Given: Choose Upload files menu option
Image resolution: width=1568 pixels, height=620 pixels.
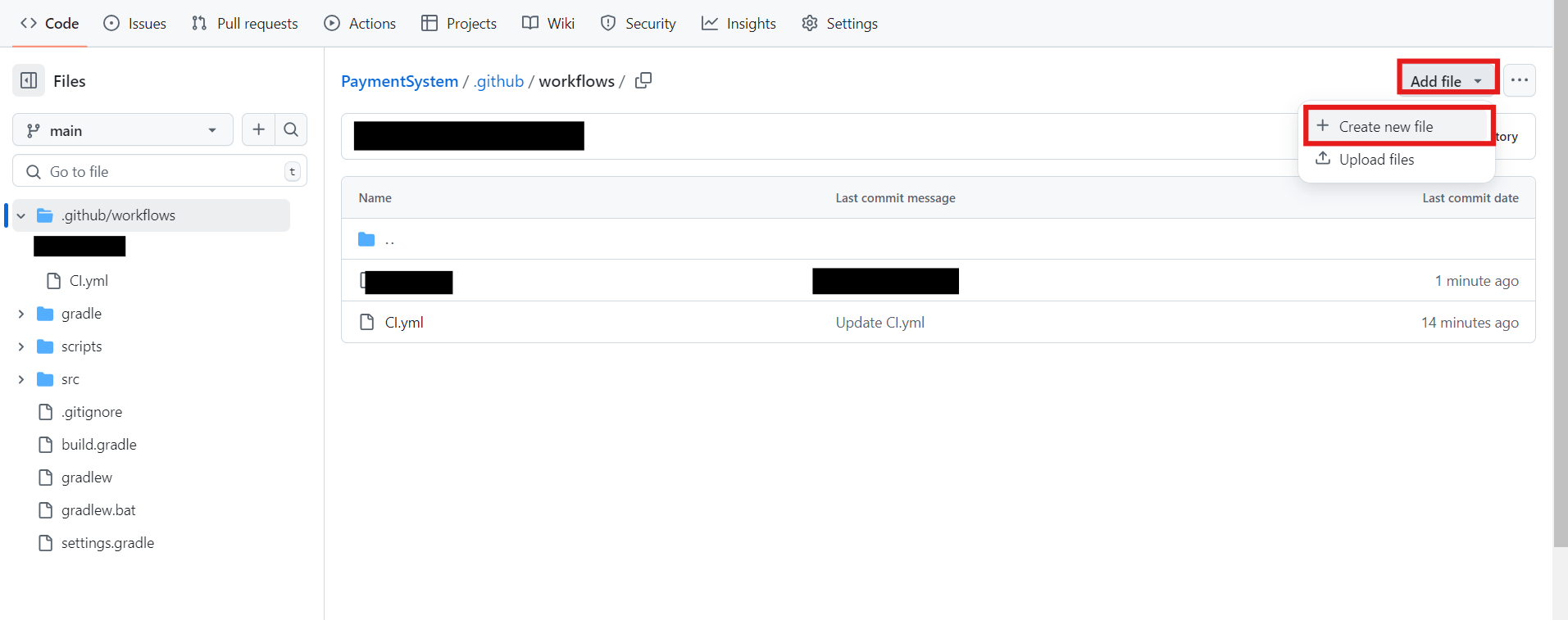Looking at the screenshot, I should point(1398,159).
